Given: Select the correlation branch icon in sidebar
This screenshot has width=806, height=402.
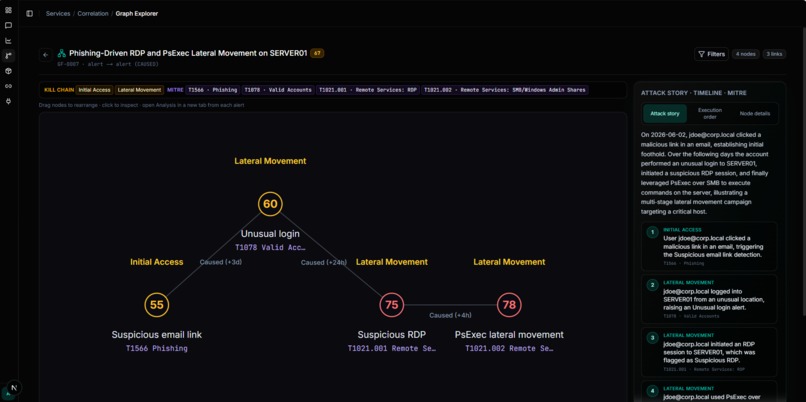Looking at the screenshot, I should tap(8, 56).
